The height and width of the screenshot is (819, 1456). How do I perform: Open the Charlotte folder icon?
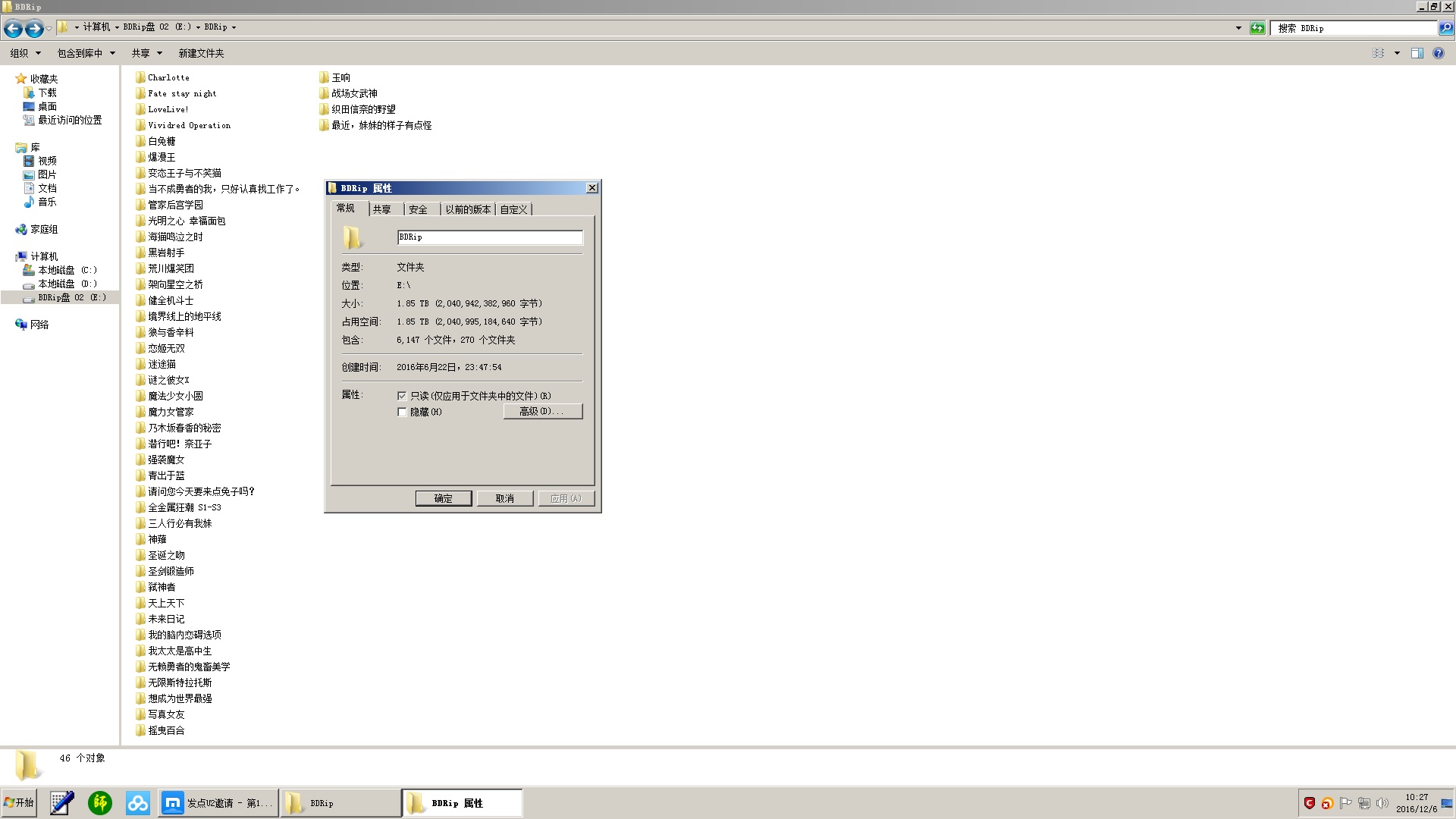click(140, 77)
